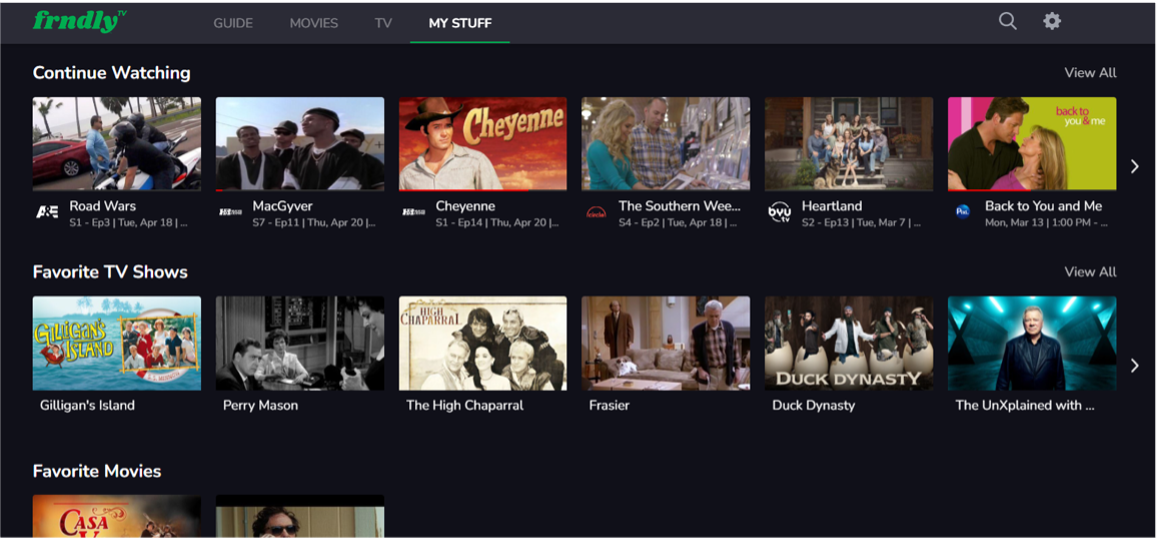1161x540 pixels.
Task: Switch to the Guide tab
Action: (233, 23)
